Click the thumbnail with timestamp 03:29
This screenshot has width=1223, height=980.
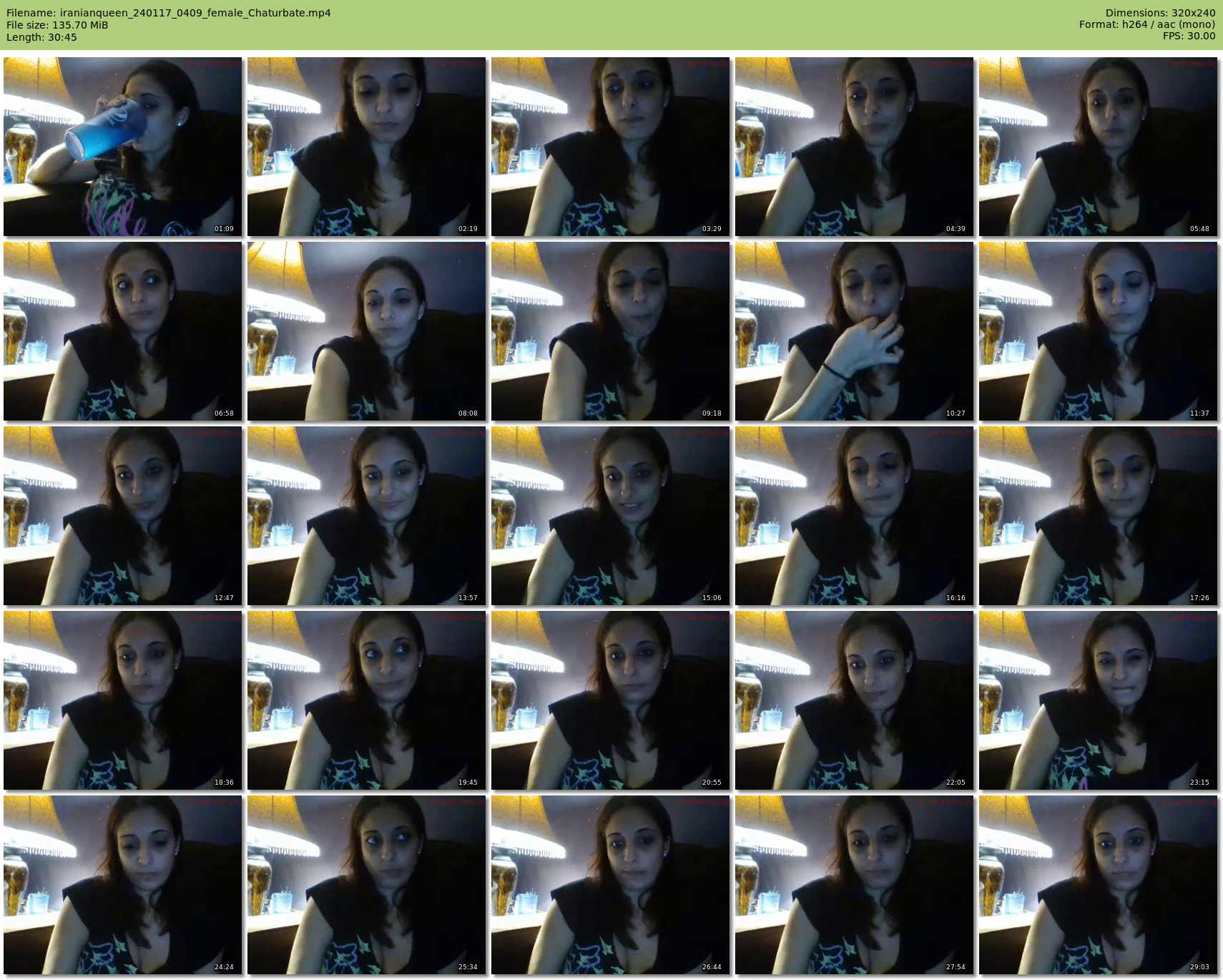pos(611,147)
